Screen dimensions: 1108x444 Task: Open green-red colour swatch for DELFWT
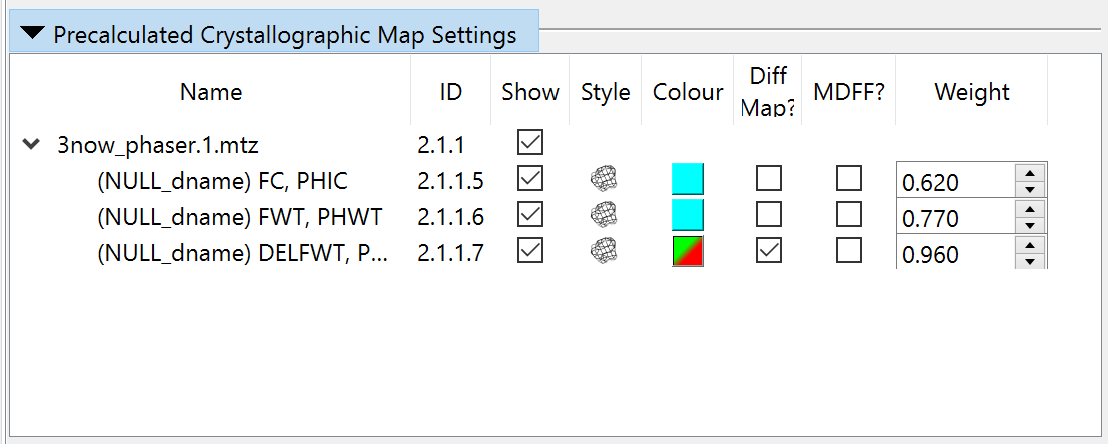tap(688, 251)
